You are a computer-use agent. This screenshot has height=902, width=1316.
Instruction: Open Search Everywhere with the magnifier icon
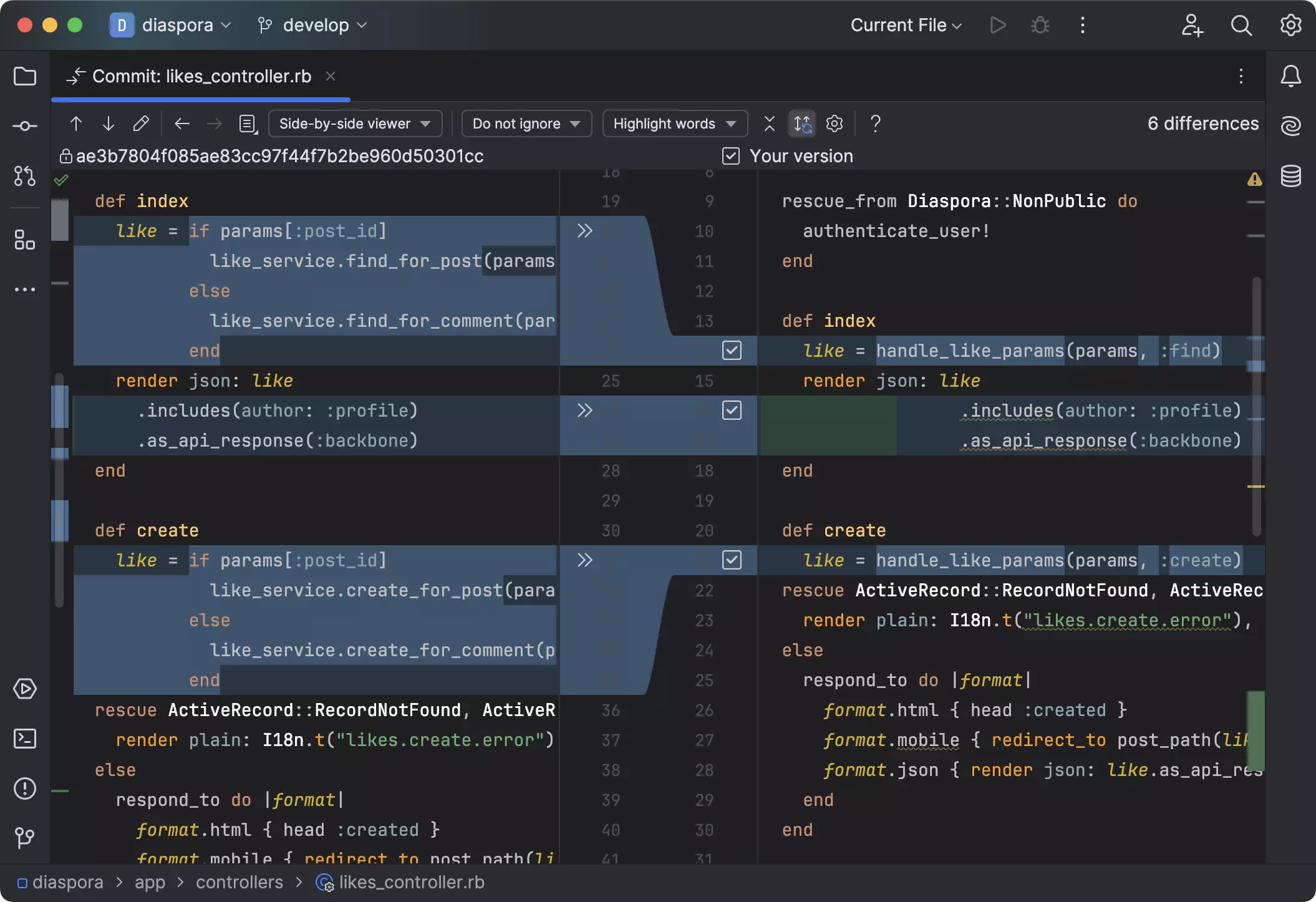point(1241,25)
